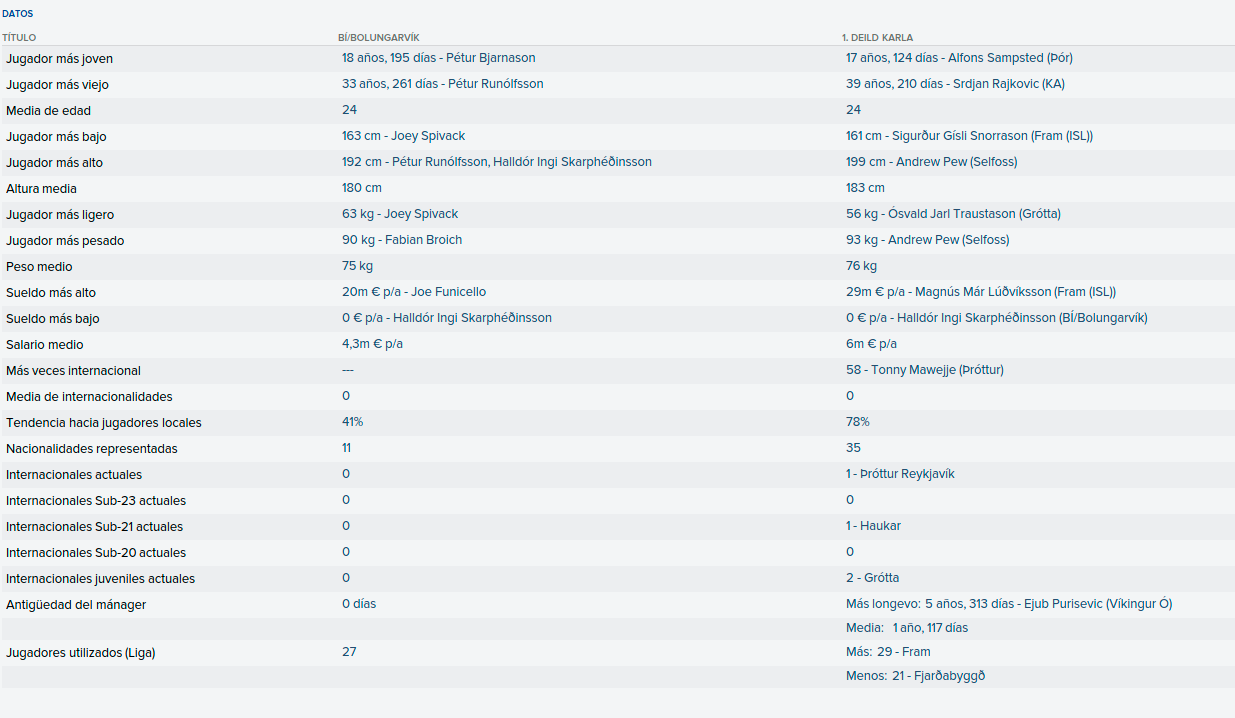Open Ósvald Jarl Traustason (Grótta) entry
The image size is (1235, 718).
pyautogui.click(x=953, y=214)
